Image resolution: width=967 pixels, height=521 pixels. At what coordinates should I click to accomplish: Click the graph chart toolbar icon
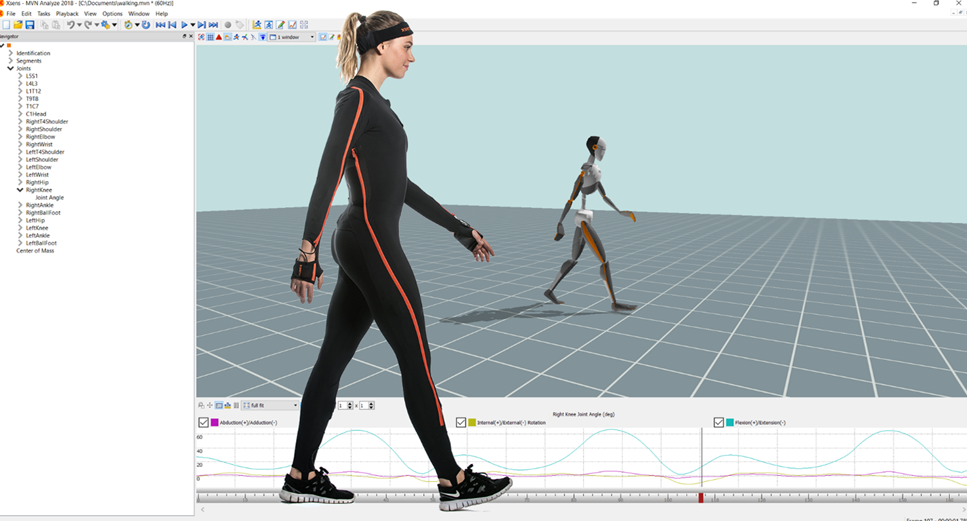coord(292,25)
